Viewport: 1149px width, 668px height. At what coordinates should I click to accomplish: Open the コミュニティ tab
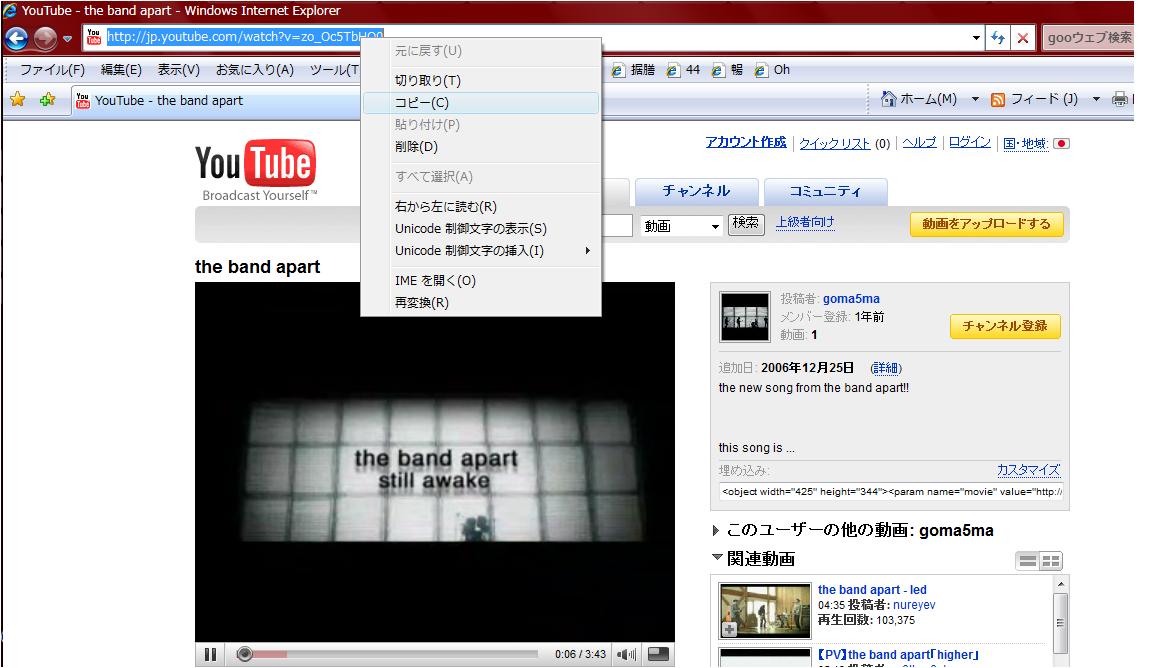pyautogui.click(x=825, y=191)
